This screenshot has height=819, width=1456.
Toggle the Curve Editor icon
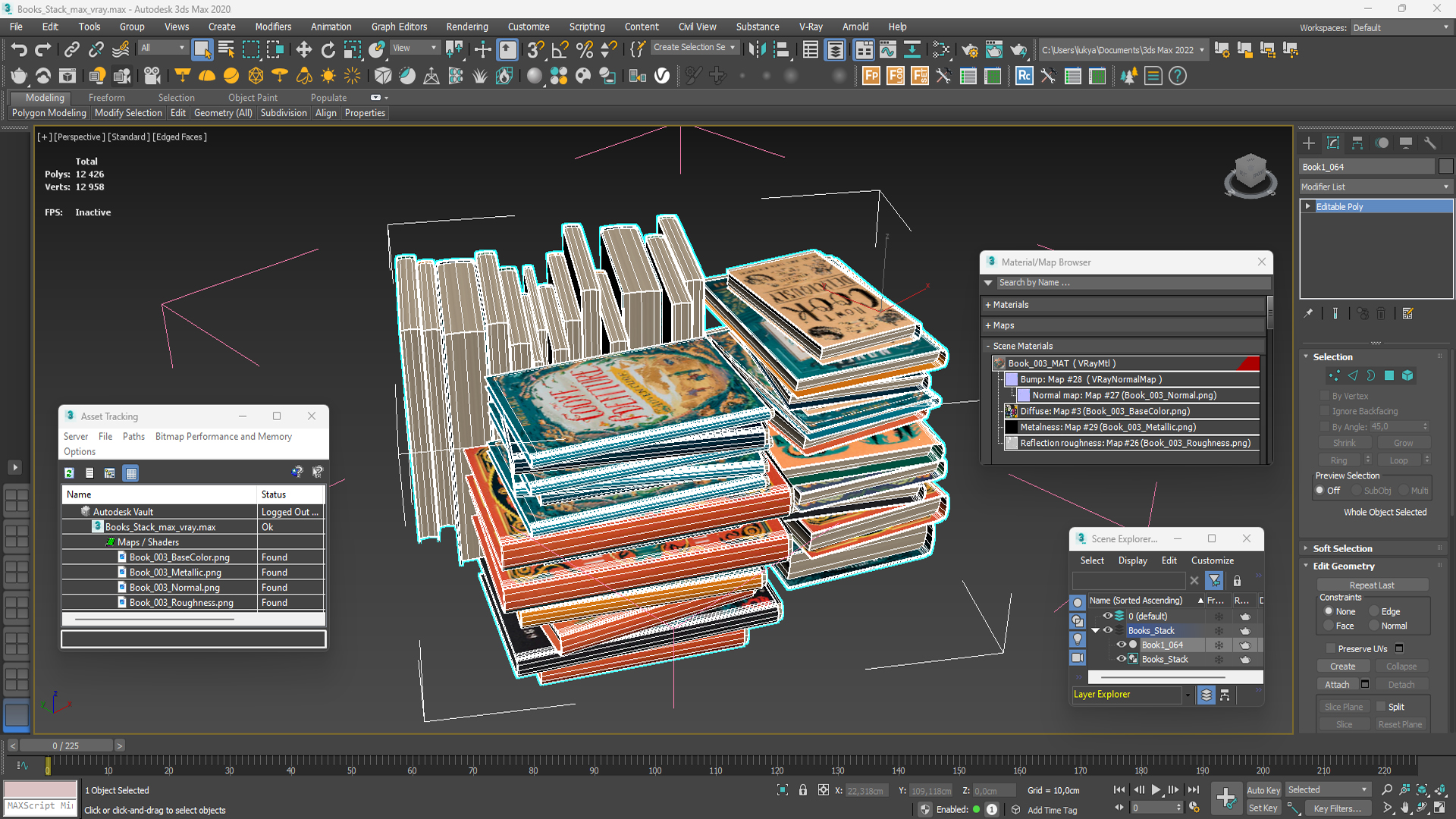coord(887,50)
